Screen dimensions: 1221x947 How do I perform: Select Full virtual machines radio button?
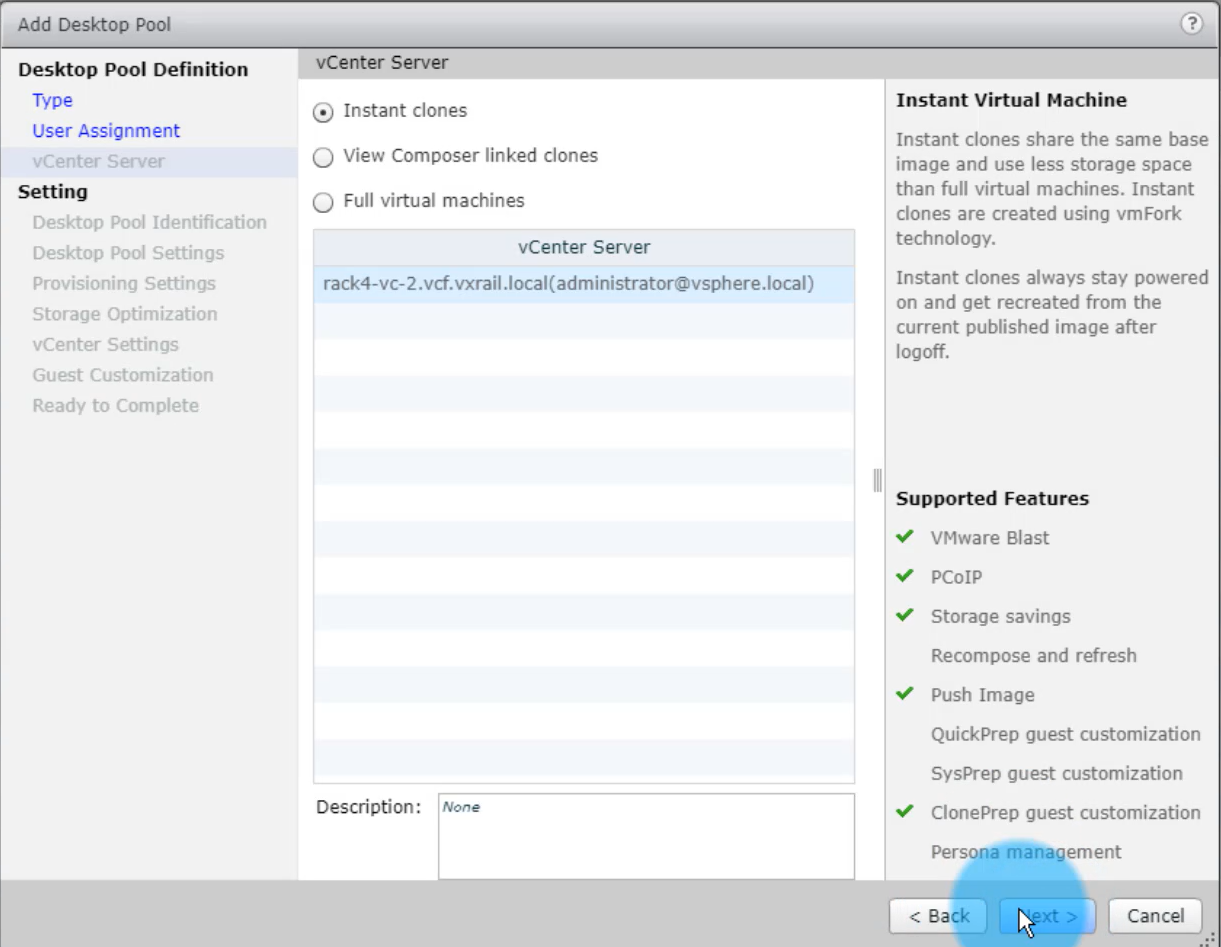(323, 202)
